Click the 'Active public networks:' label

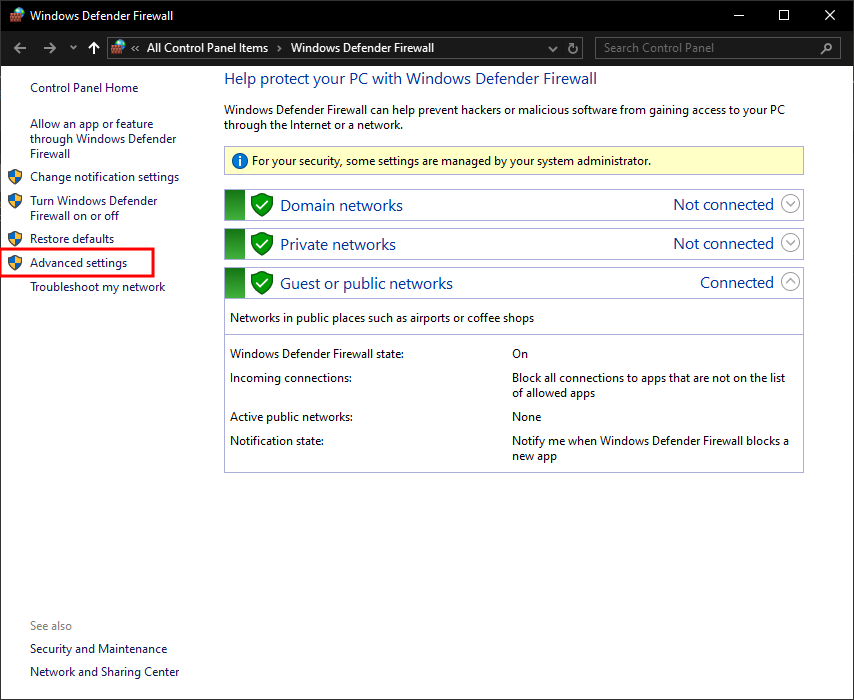point(291,417)
